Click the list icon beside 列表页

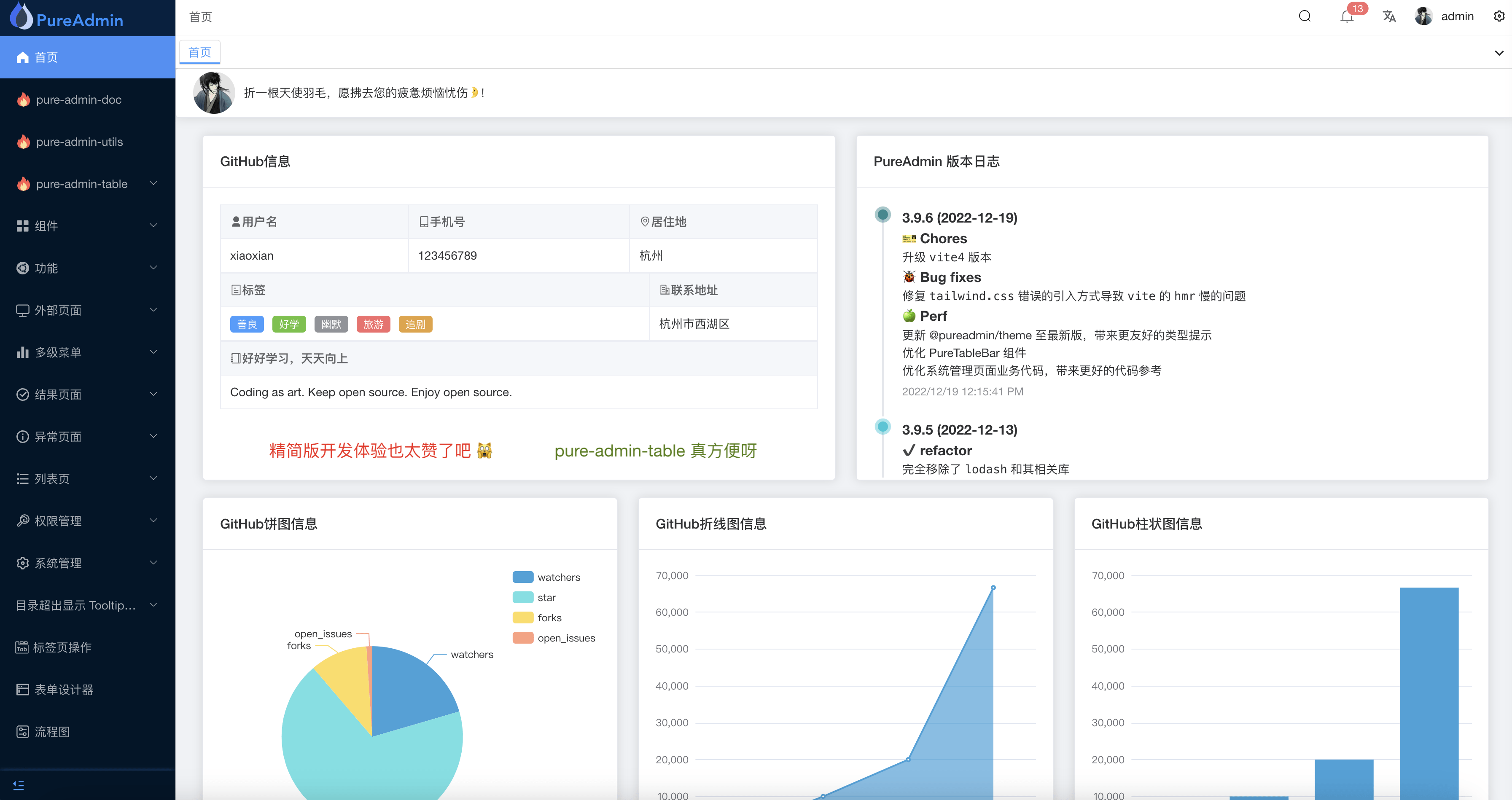tap(22, 479)
